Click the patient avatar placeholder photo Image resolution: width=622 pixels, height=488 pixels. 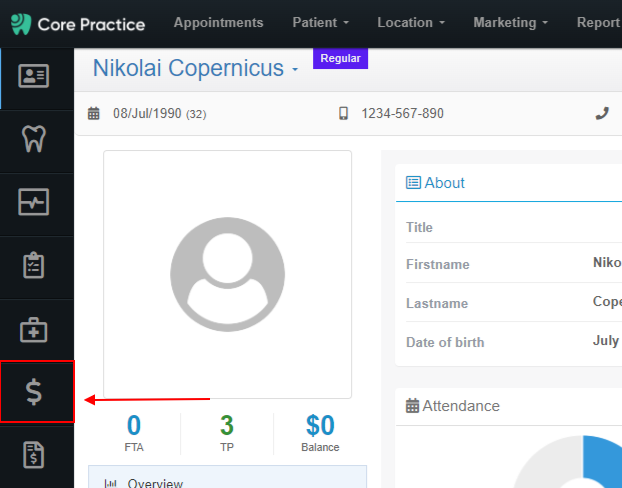tap(227, 274)
